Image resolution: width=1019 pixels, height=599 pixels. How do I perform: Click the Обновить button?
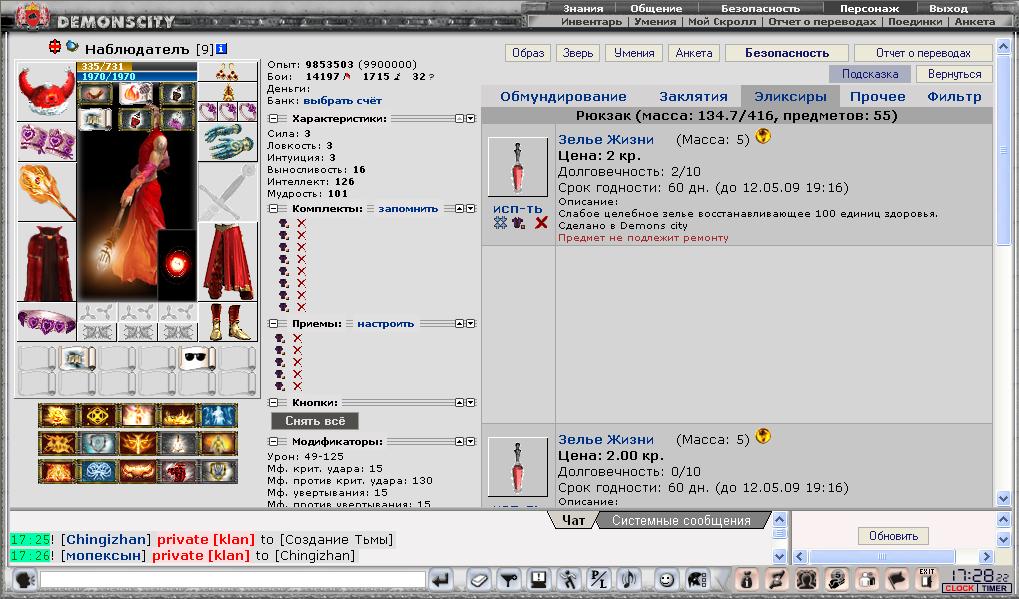click(893, 536)
